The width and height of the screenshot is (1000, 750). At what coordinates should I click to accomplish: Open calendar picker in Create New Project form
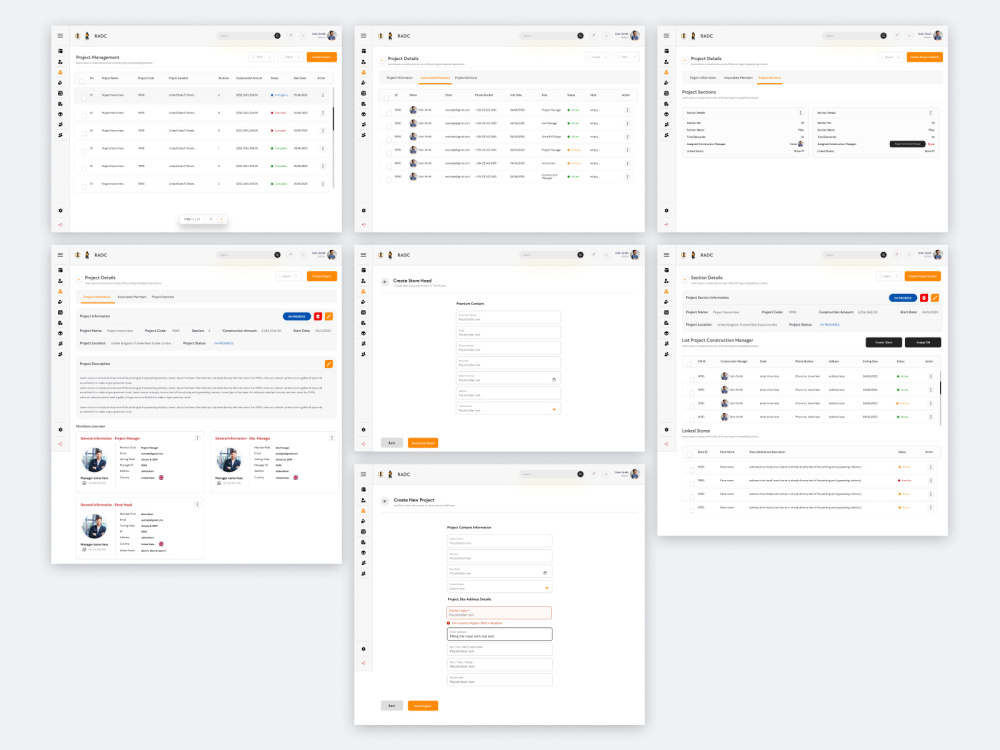click(x=545, y=573)
